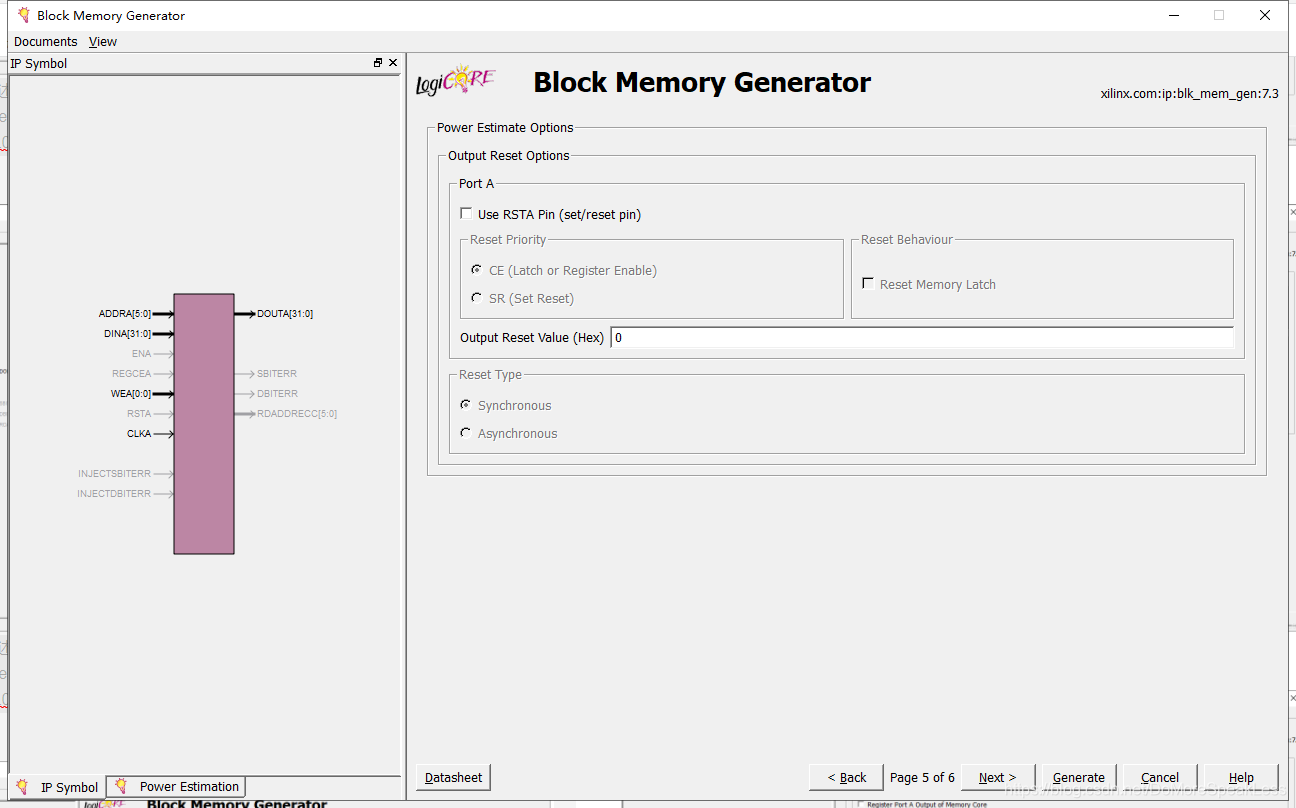
Task: Select SR (Set Reset) priority
Action: (x=476, y=298)
